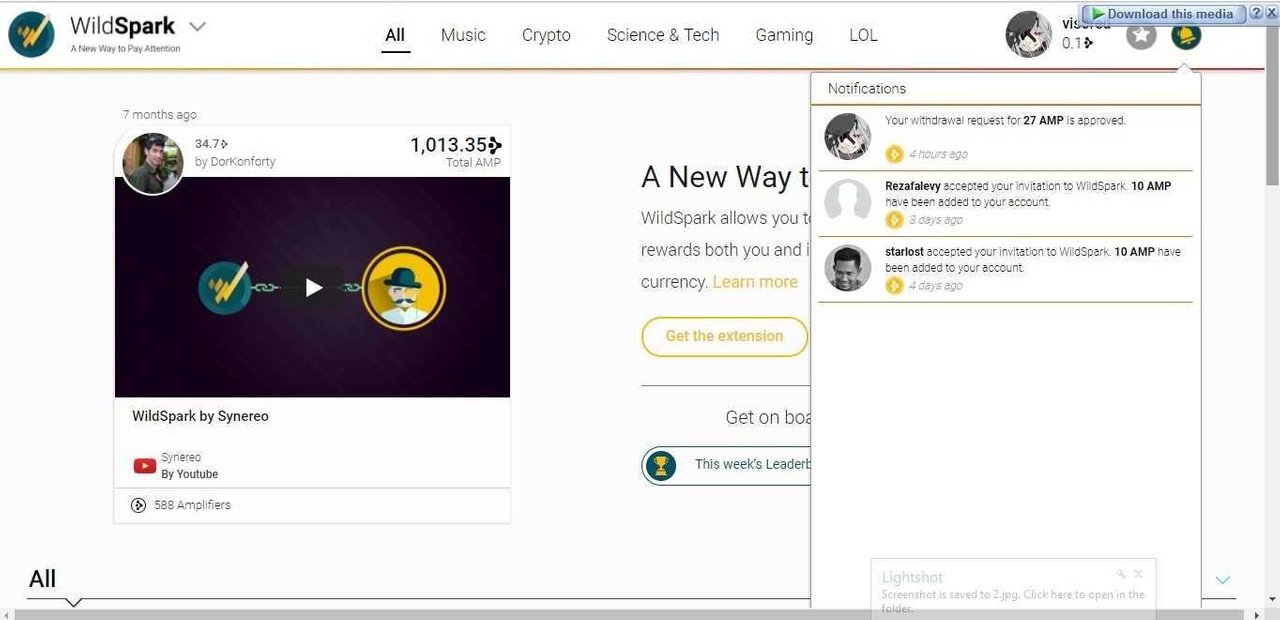This screenshot has height=620, width=1280.
Task: Click the Get the extension button
Action: click(724, 336)
